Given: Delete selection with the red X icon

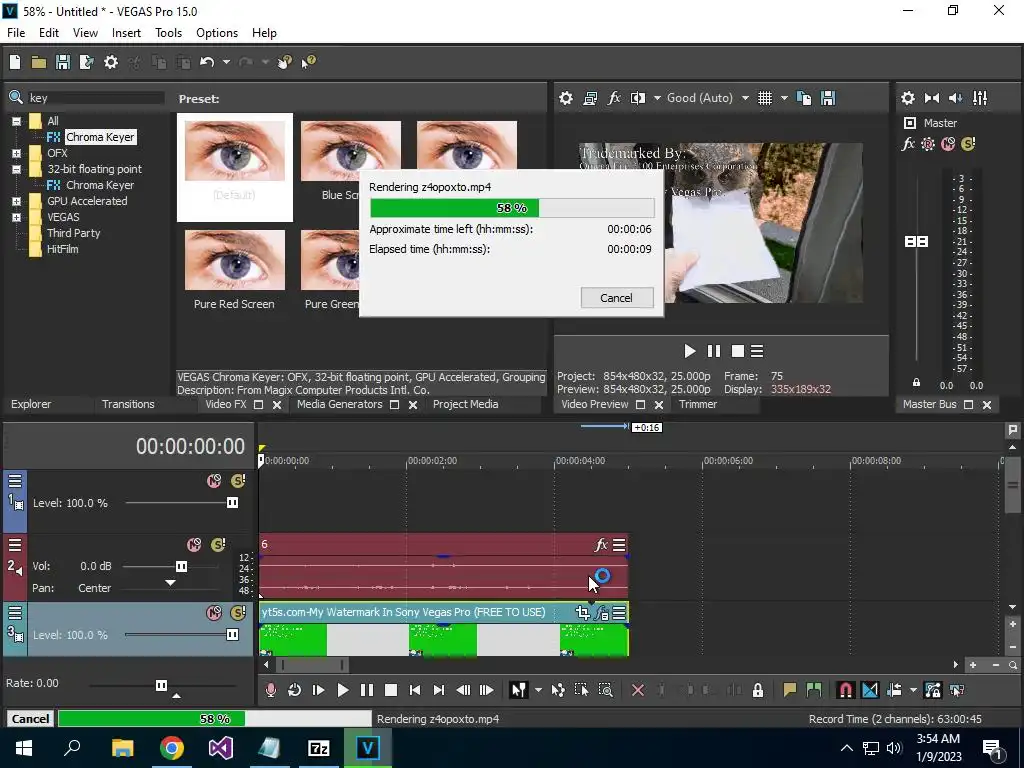Looking at the screenshot, I should click(x=638, y=690).
